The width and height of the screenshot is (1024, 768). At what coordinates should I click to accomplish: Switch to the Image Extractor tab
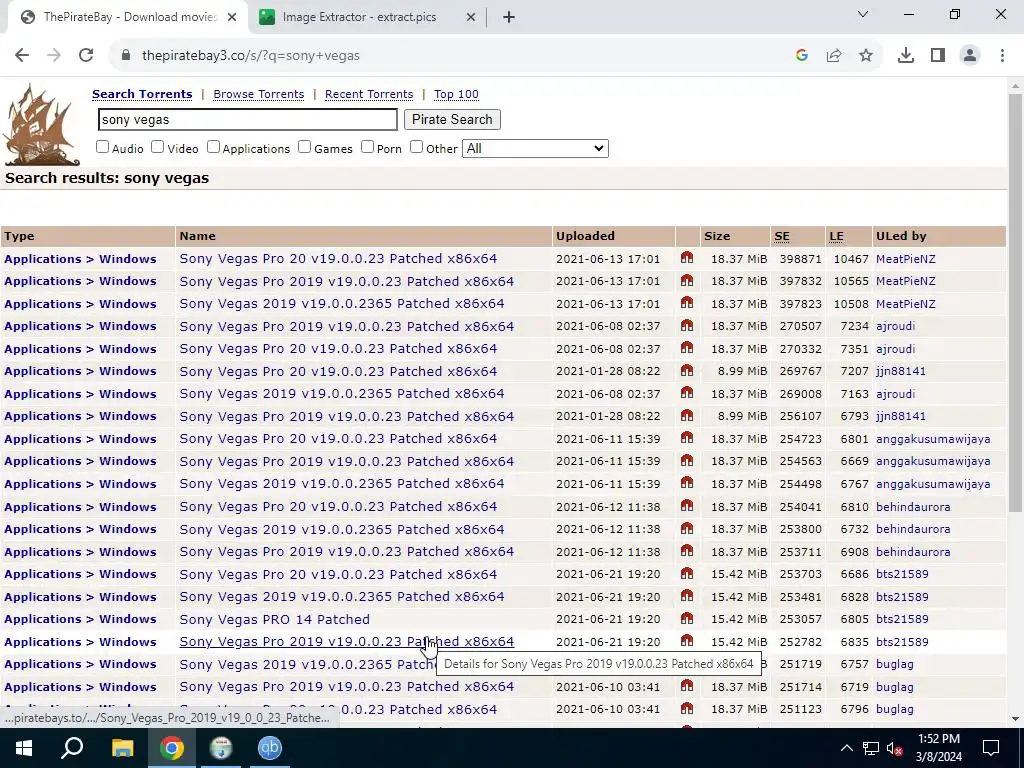tap(359, 17)
